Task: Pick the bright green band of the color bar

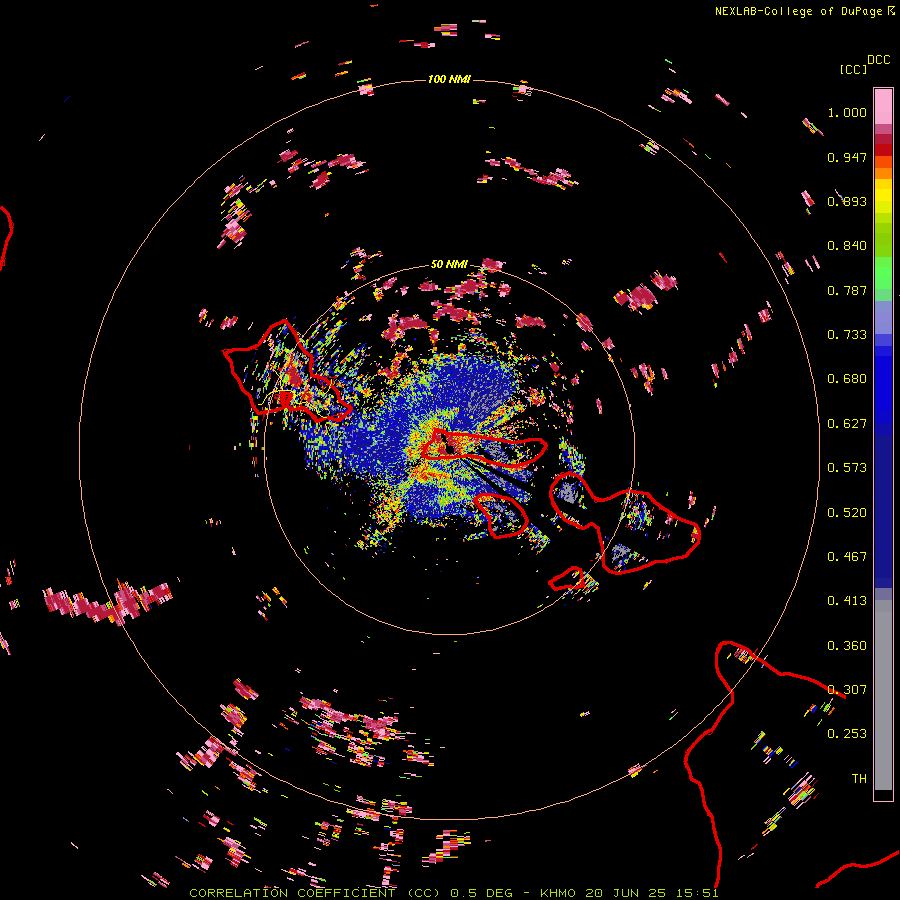Action: 883,274
